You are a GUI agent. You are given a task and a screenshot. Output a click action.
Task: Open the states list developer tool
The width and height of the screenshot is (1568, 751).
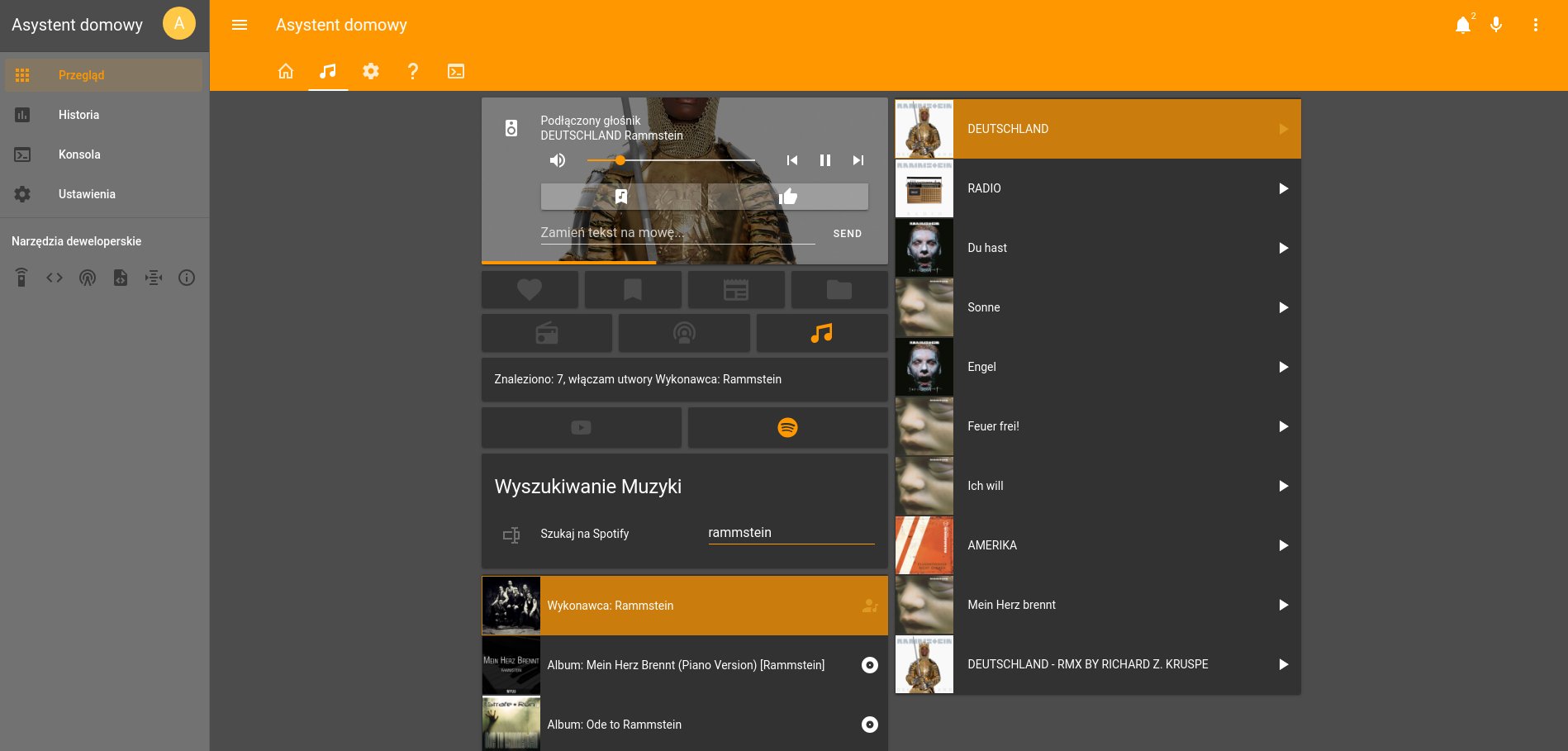[x=154, y=278]
